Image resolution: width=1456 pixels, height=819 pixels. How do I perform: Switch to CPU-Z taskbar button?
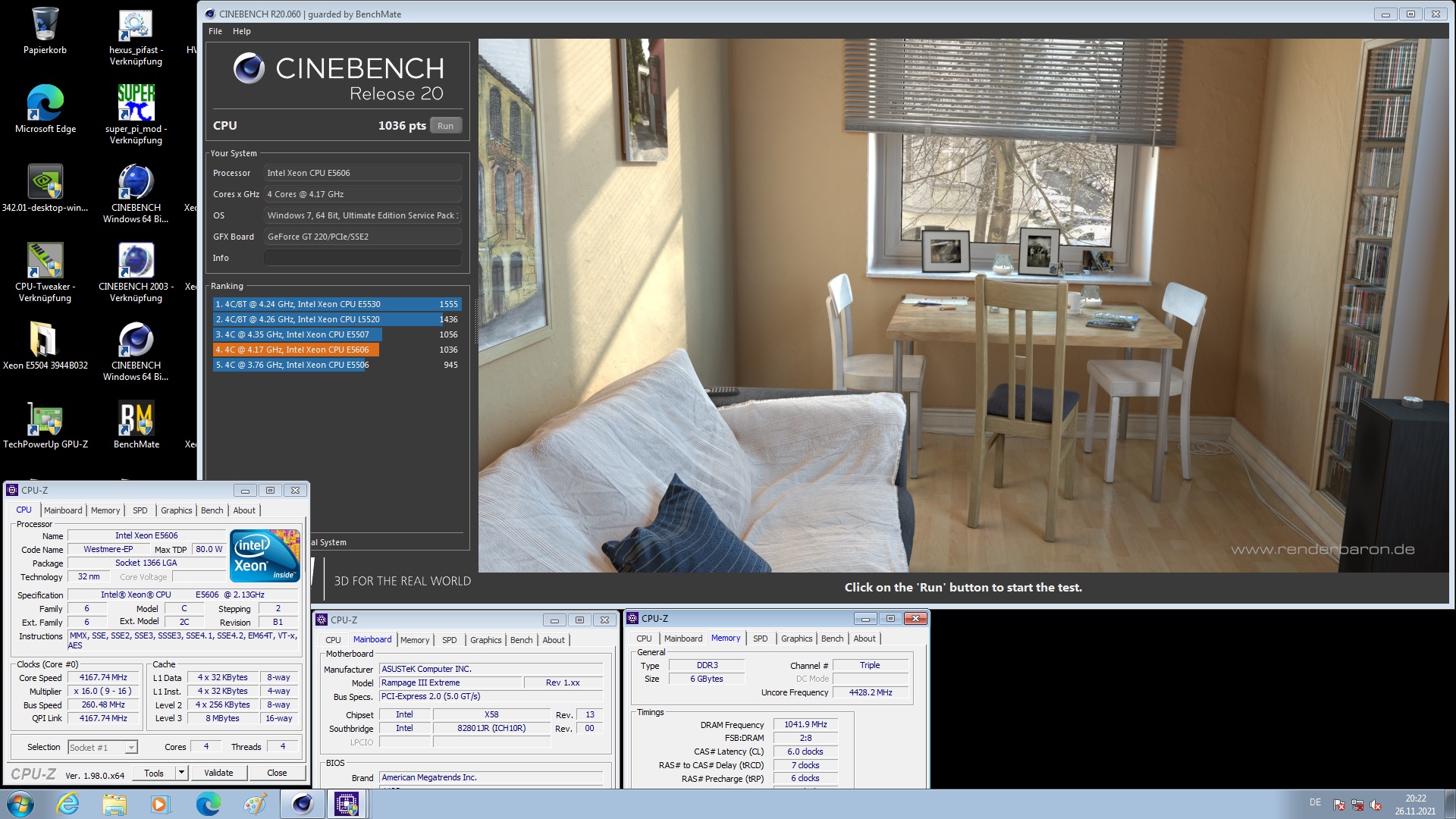click(x=347, y=804)
